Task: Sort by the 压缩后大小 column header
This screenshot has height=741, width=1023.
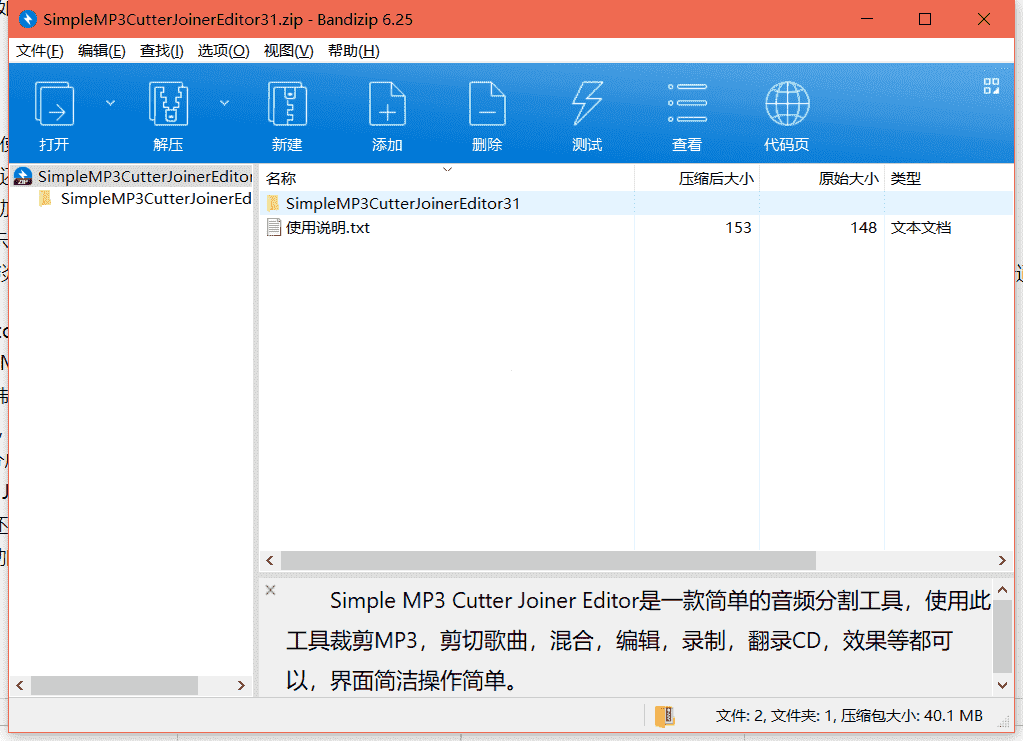Action: tap(697, 178)
